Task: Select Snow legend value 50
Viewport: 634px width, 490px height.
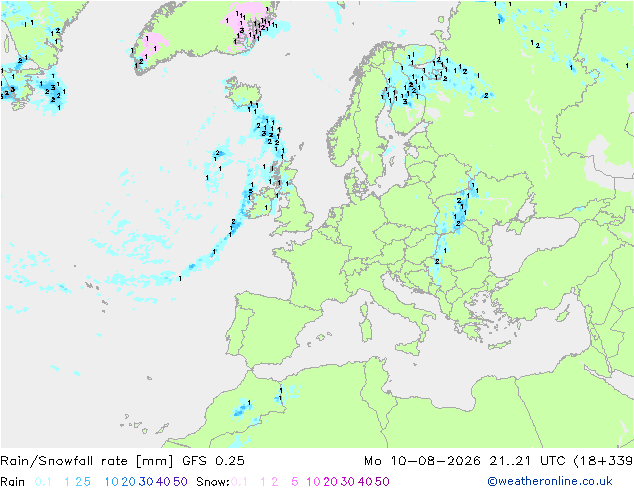Action: pyautogui.click(x=383, y=482)
